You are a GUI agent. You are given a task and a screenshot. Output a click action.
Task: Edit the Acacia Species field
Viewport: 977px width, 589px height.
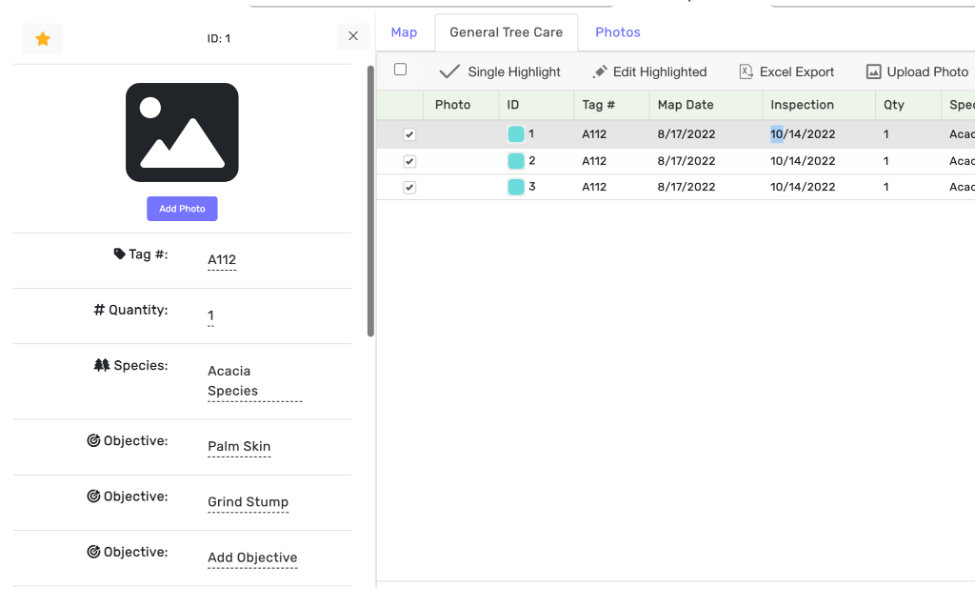point(255,381)
